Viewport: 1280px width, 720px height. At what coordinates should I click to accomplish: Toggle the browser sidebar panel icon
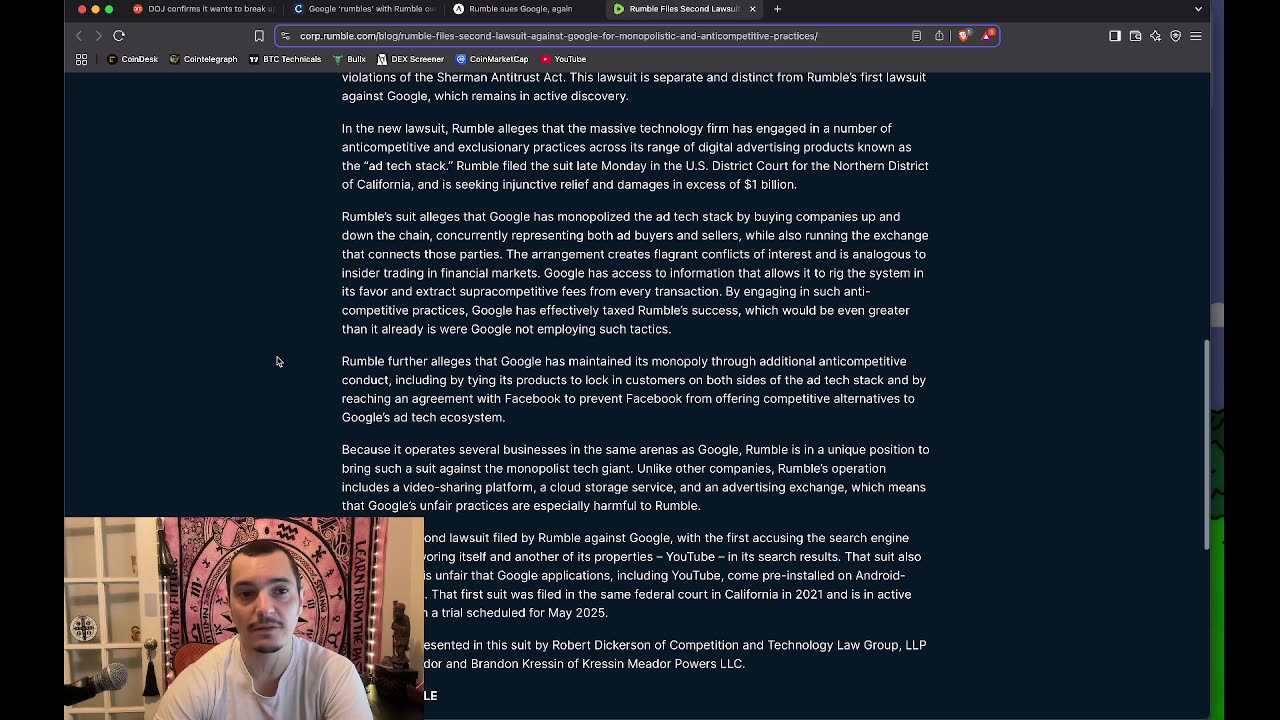[x=1115, y=36]
